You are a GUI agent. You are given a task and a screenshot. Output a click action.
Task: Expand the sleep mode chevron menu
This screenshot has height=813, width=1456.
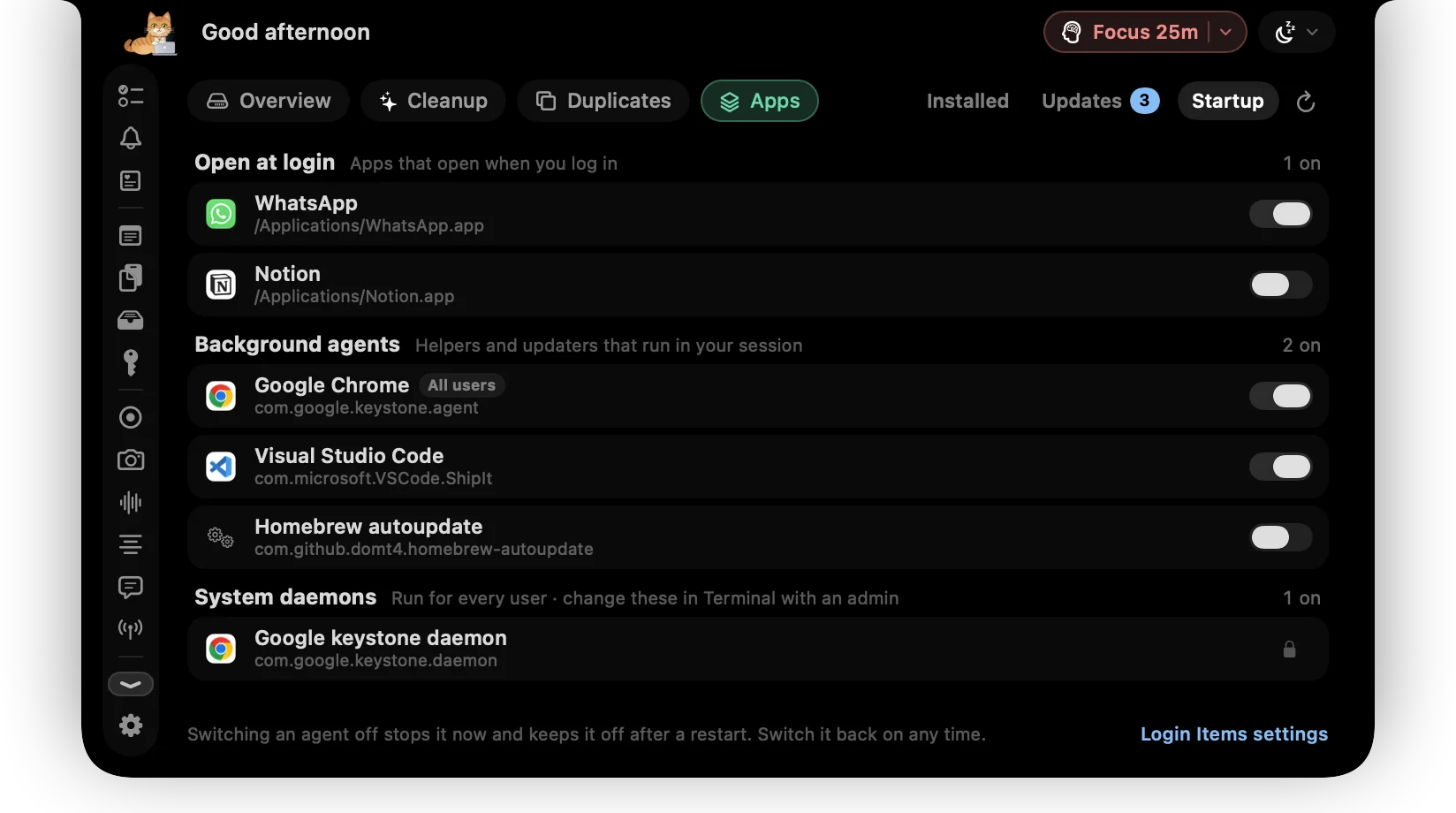1313,33
